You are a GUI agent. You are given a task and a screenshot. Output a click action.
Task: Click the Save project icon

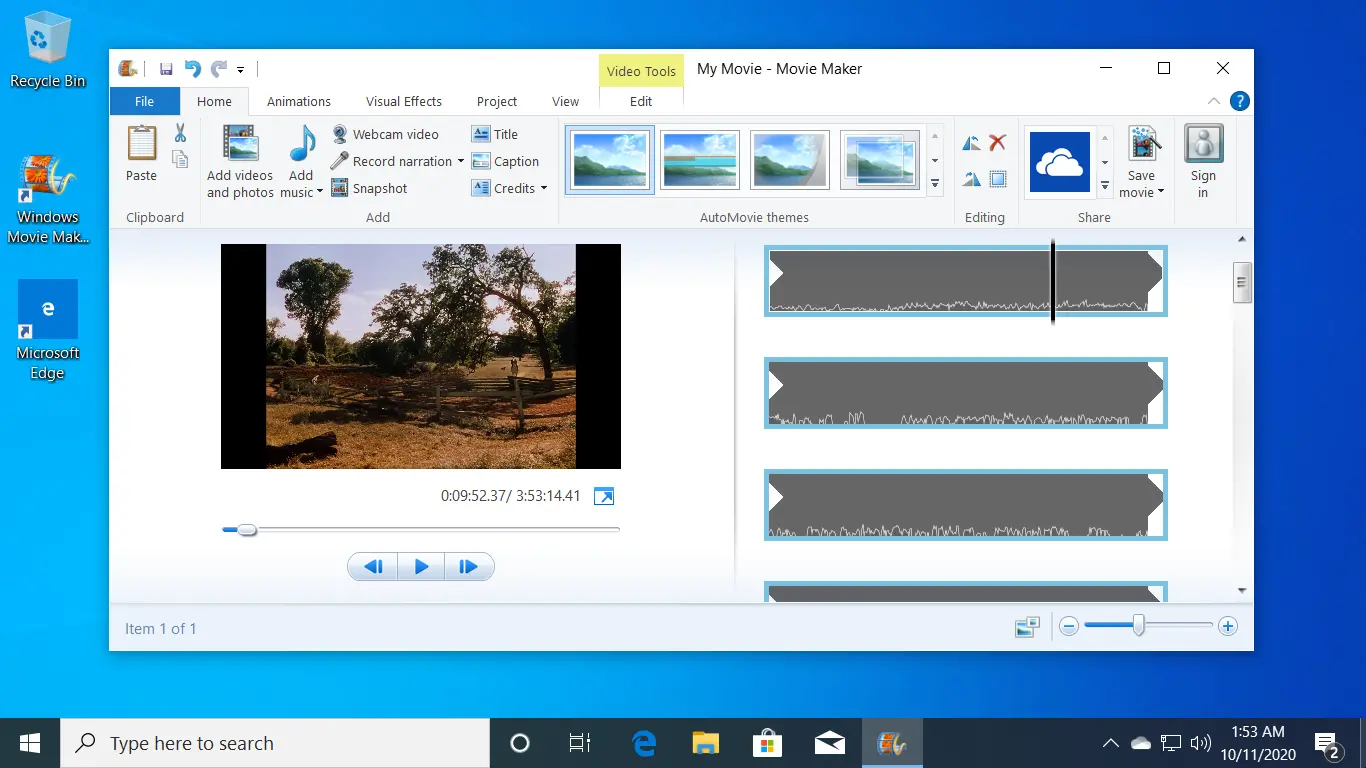(167, 68)
